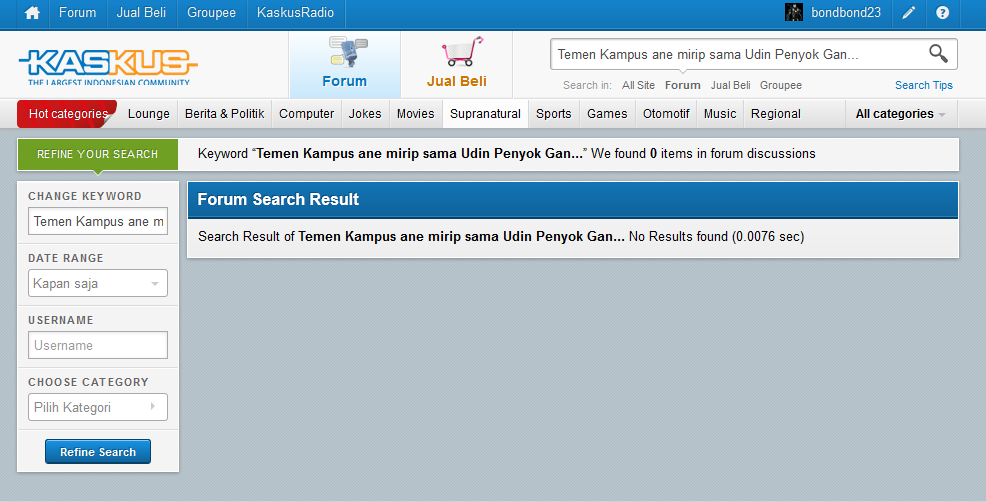Click the Username filter field

point(98,345)
